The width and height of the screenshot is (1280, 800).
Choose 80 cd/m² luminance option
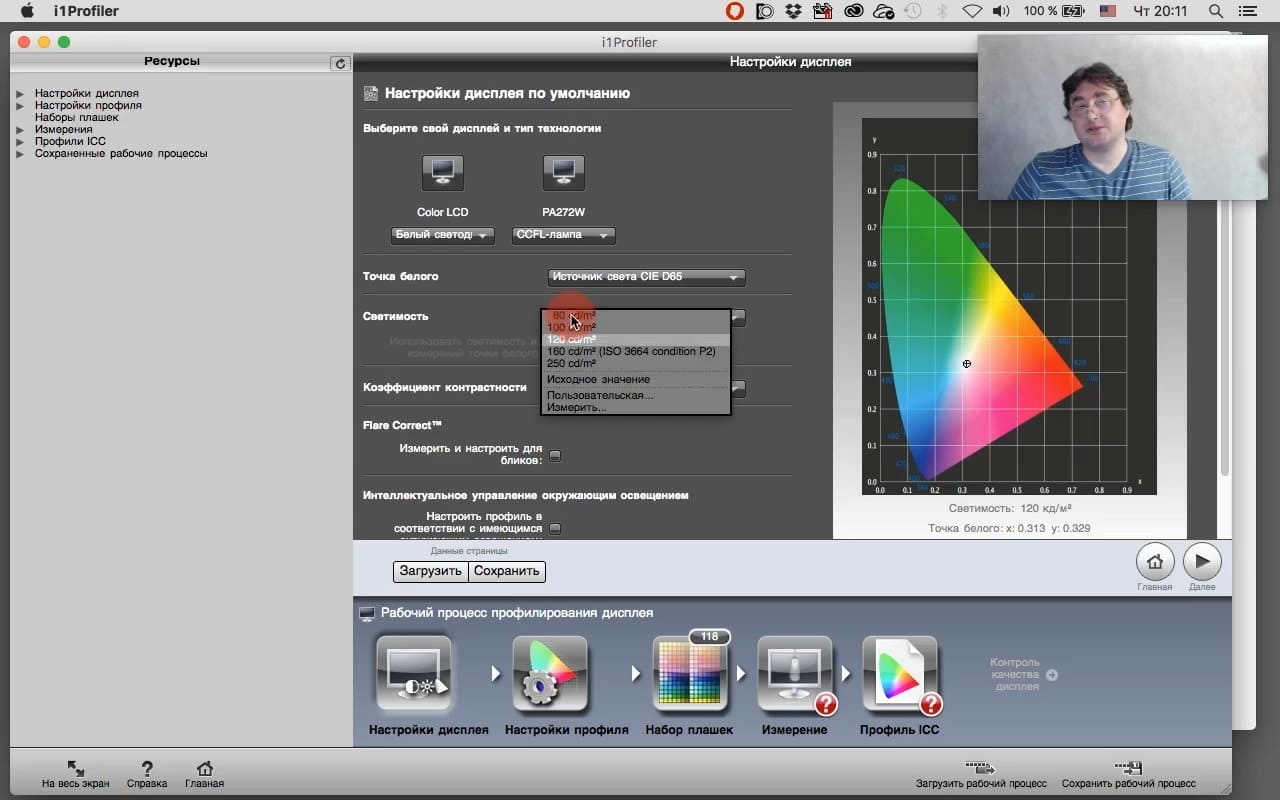636,316
